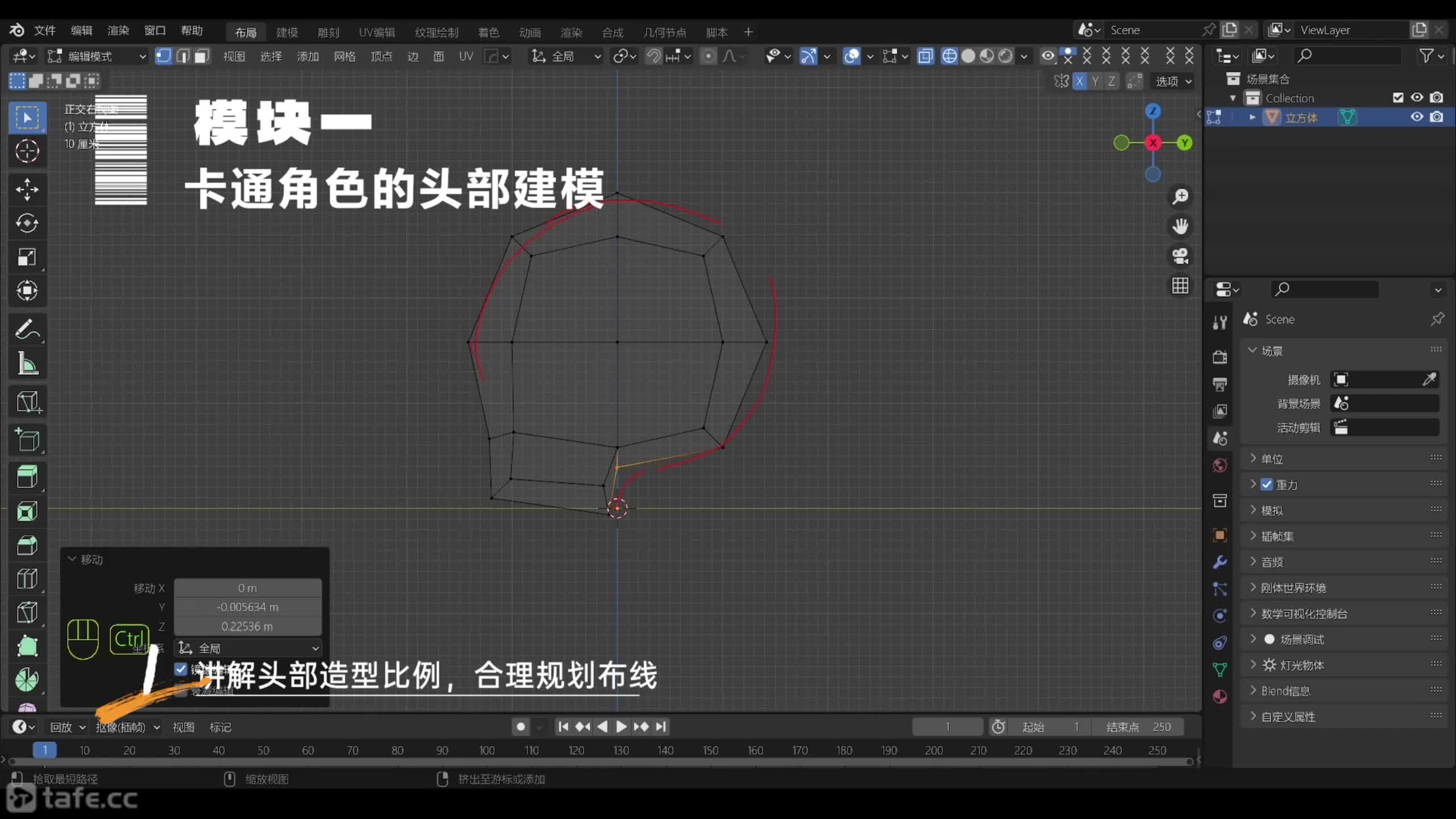
Task: Toggle Collection exclude checkbox in outliner
Action: [x=1398, y=98]
